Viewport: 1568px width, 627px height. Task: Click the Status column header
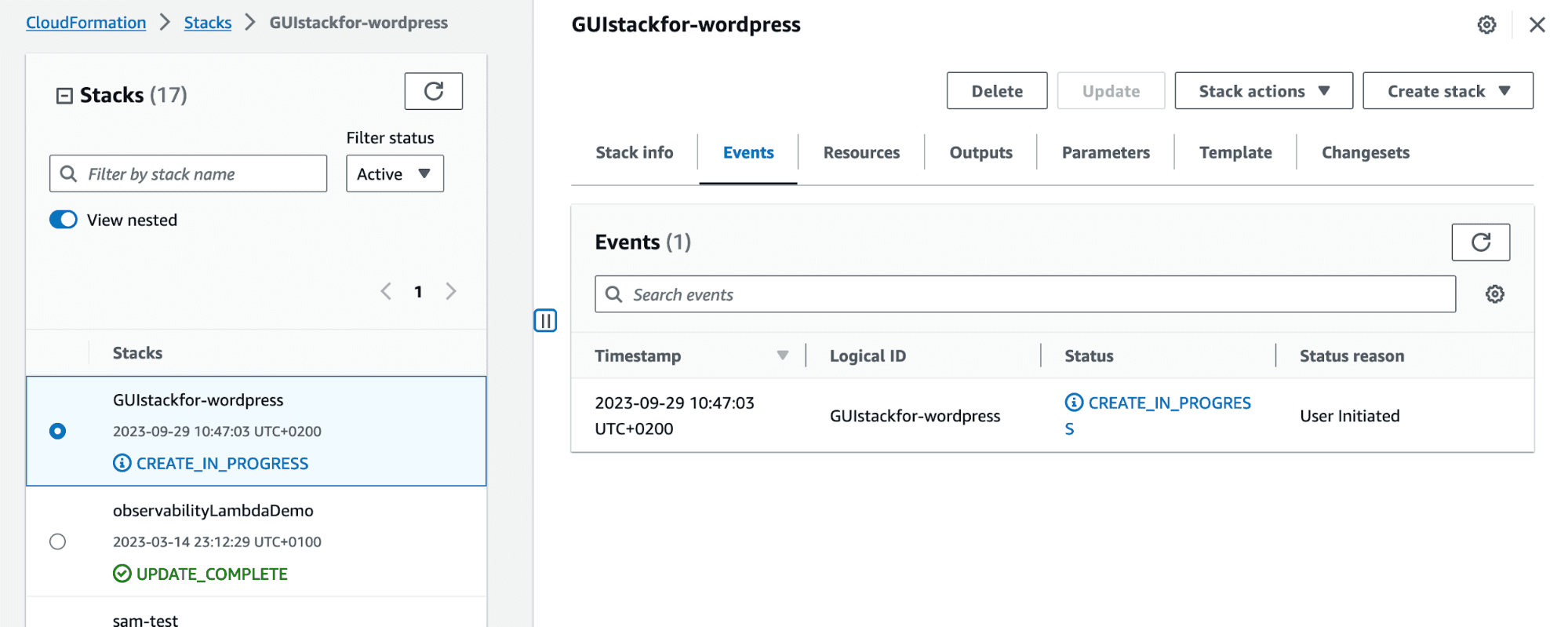[x=1089, y=355]
